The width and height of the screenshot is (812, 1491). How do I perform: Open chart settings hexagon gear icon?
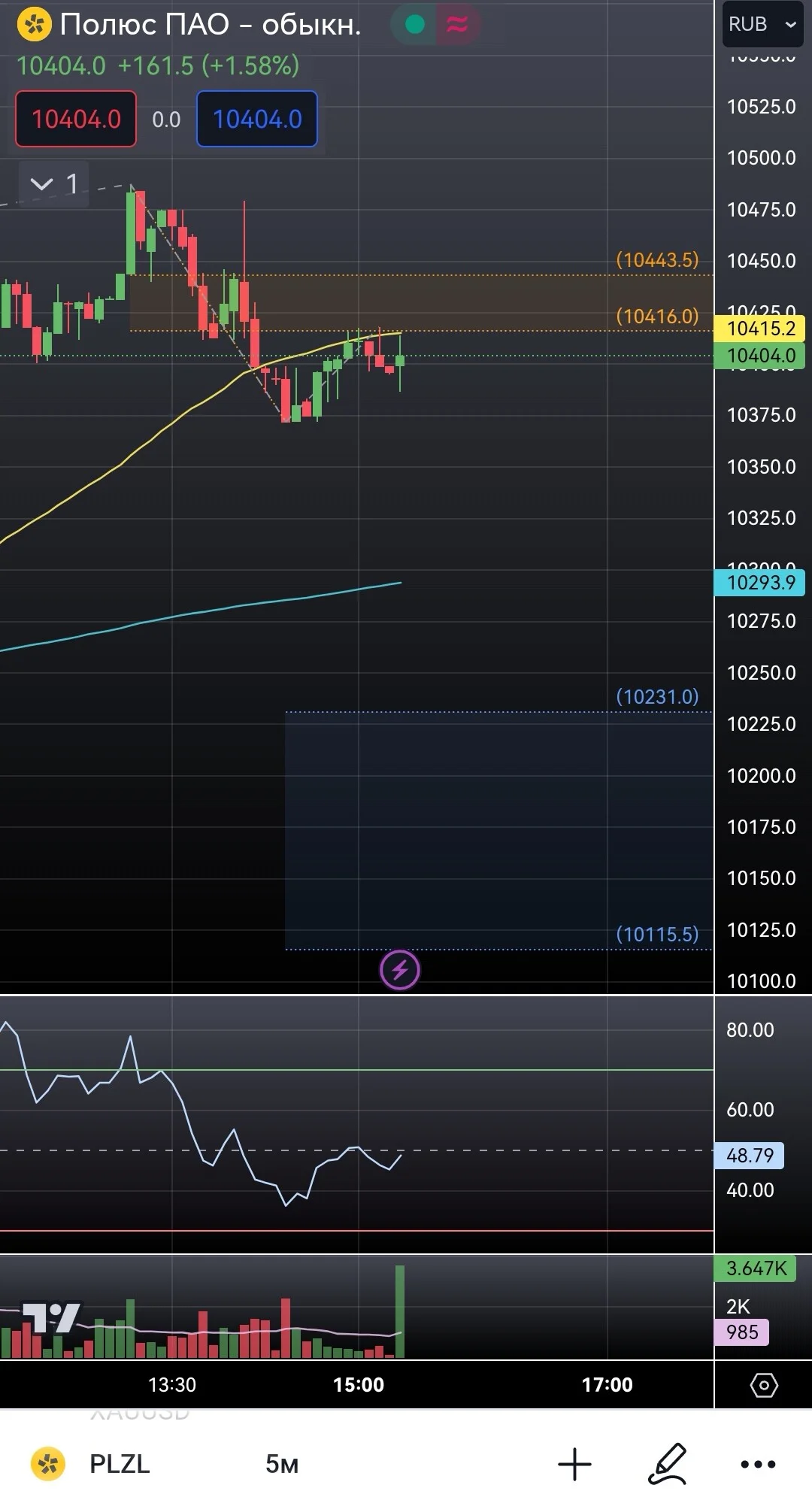tap(764, 1385)
